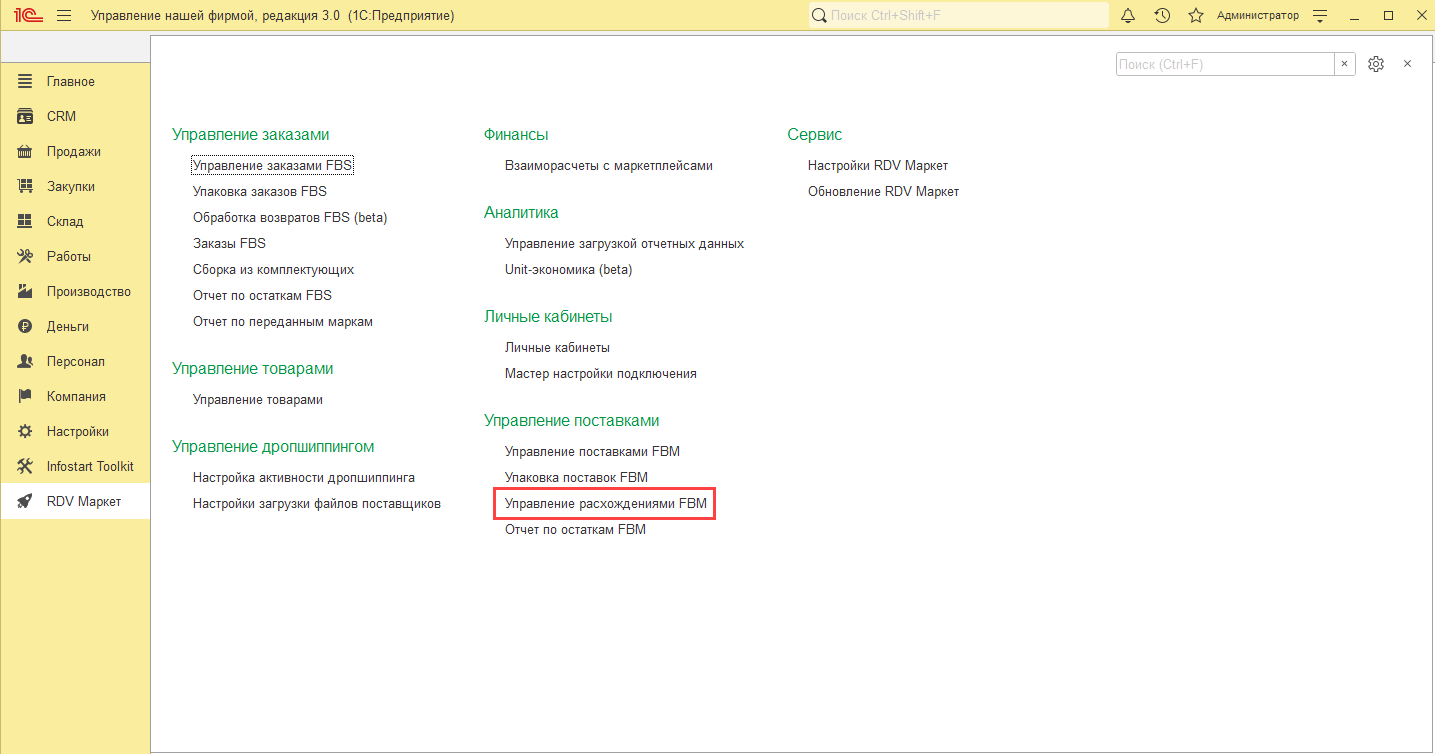Open the notifications bell icon
This screenshot has height=754, width=1435.
[1128, 15]
